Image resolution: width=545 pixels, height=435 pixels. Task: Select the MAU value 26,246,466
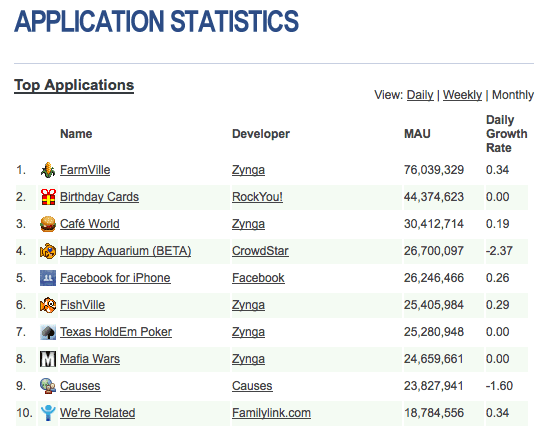pos(434,278)
